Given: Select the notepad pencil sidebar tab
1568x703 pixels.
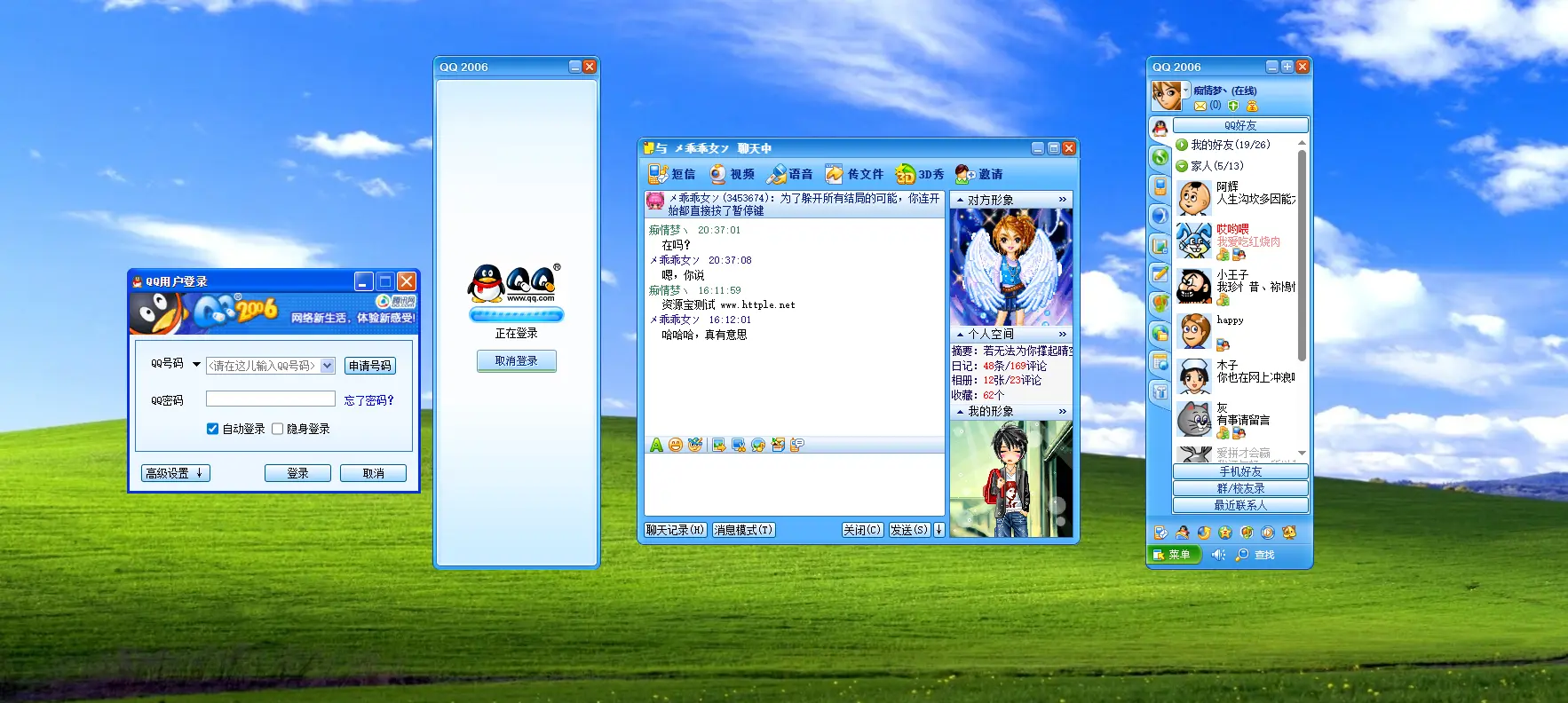Looking at the screenshot, I should tap(1160, 274).
